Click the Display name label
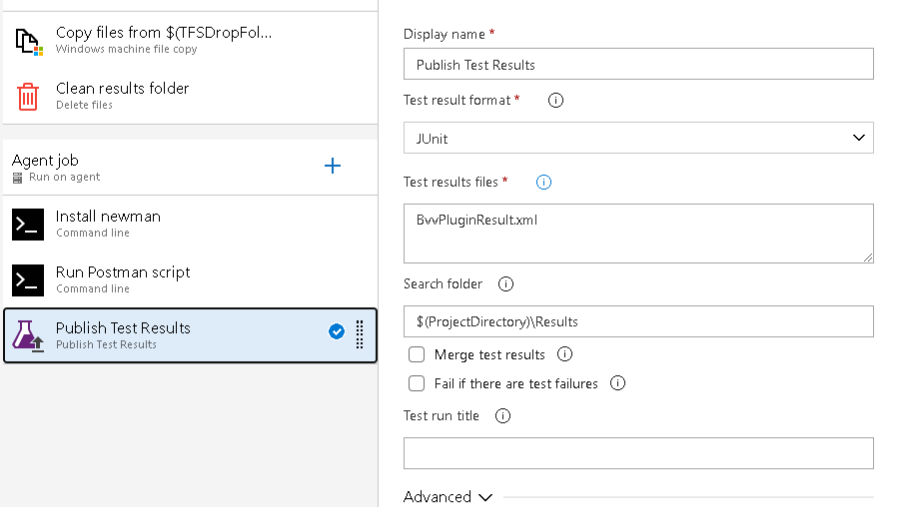900x507 pixels. point(444,34)
